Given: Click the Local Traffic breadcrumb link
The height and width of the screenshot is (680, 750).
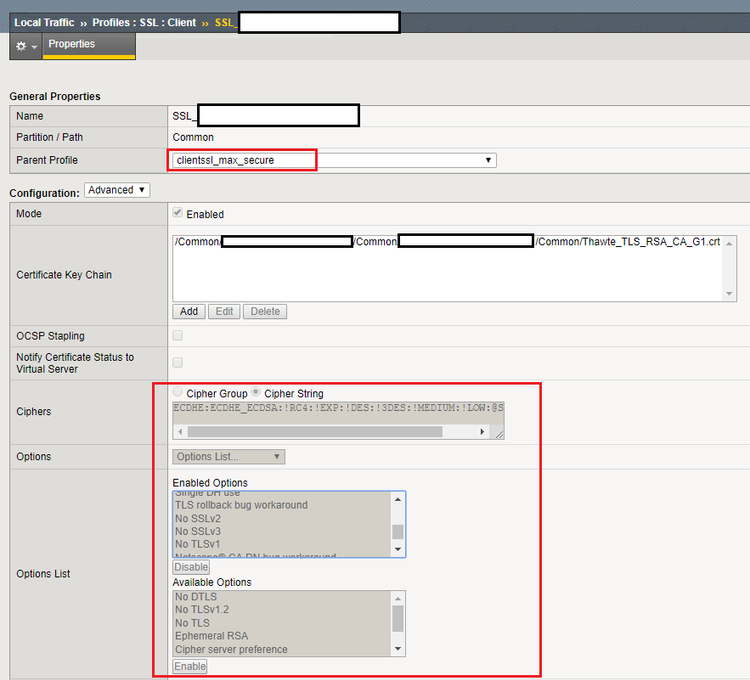Looking at the screenshot, I should [44, 22].
